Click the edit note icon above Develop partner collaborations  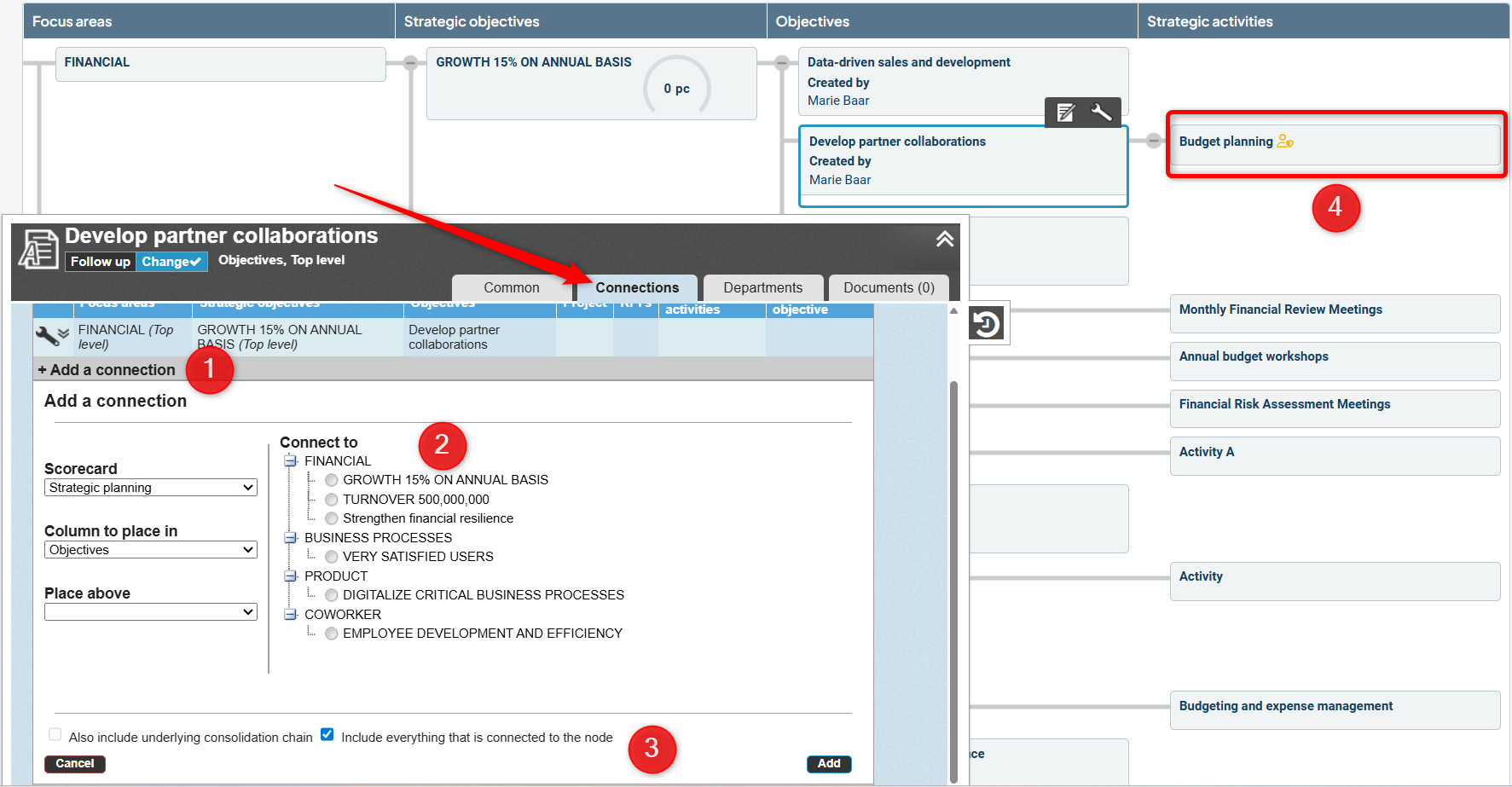pyautogui.click(x=1066, y=113)
